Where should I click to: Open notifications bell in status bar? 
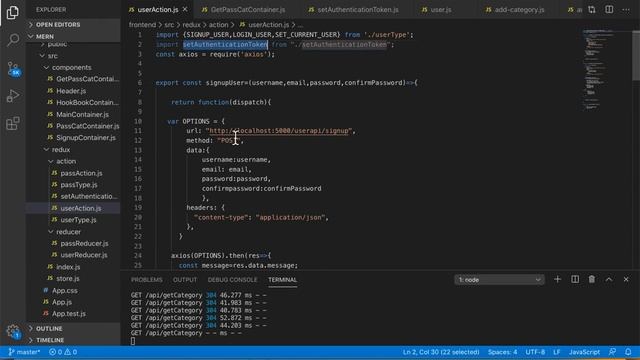[628, 352]
